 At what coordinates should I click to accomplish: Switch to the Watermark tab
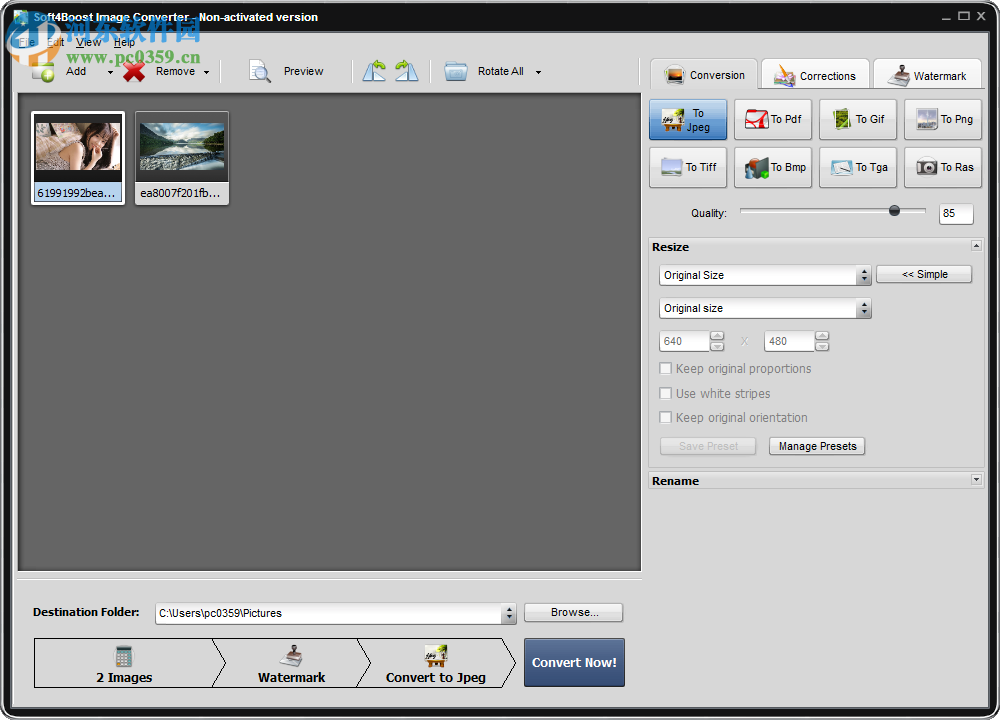click(x=928, y=74)
